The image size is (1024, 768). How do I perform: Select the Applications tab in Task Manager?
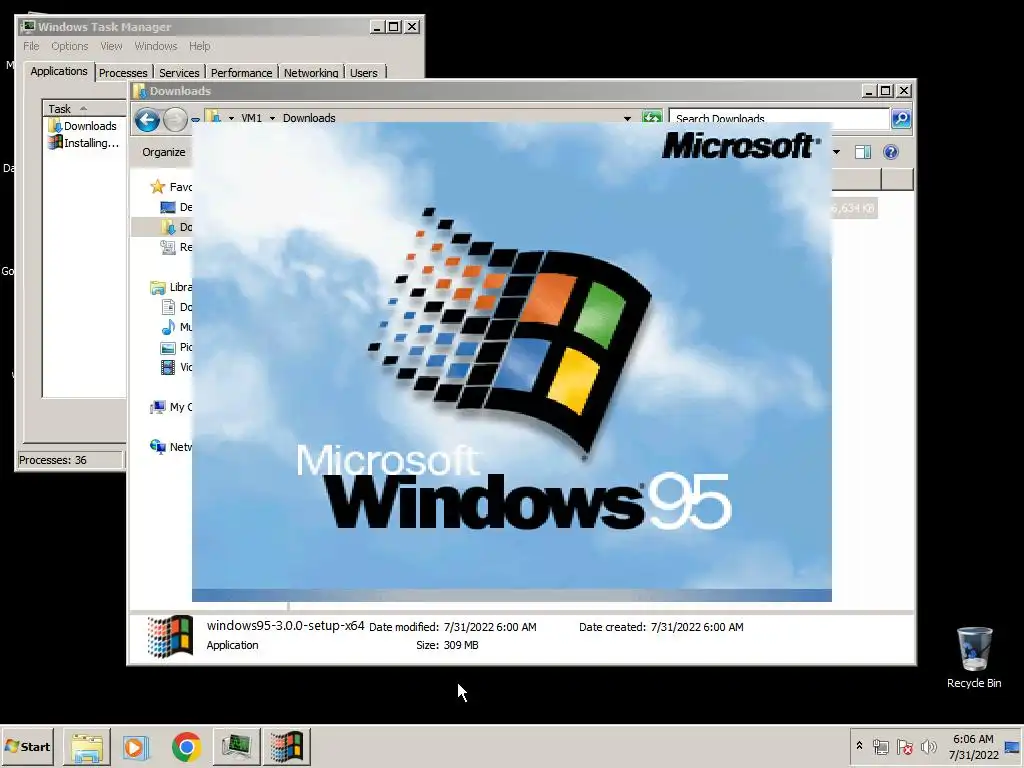click(x=59, y=71)
